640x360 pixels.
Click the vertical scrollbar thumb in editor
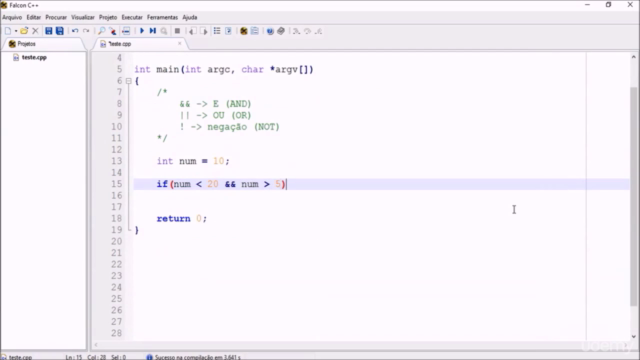click(633, 196)
